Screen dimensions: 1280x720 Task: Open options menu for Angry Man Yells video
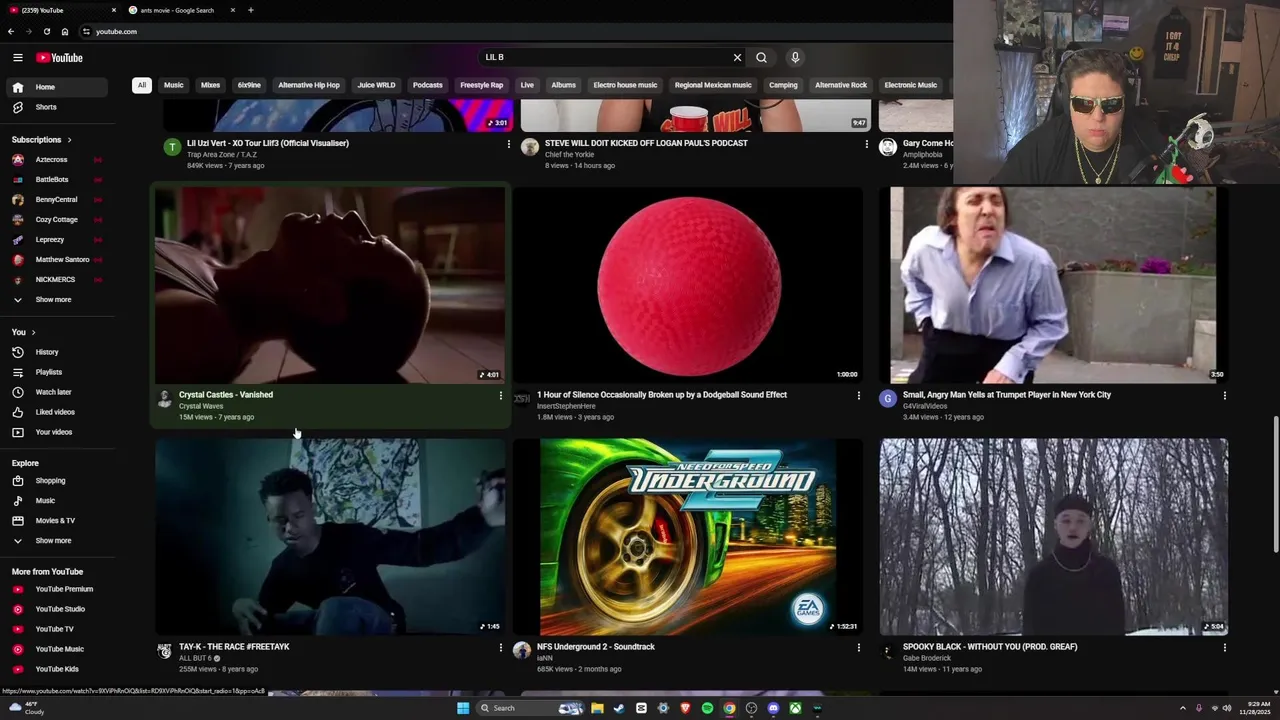click(x=1224, y=396)
